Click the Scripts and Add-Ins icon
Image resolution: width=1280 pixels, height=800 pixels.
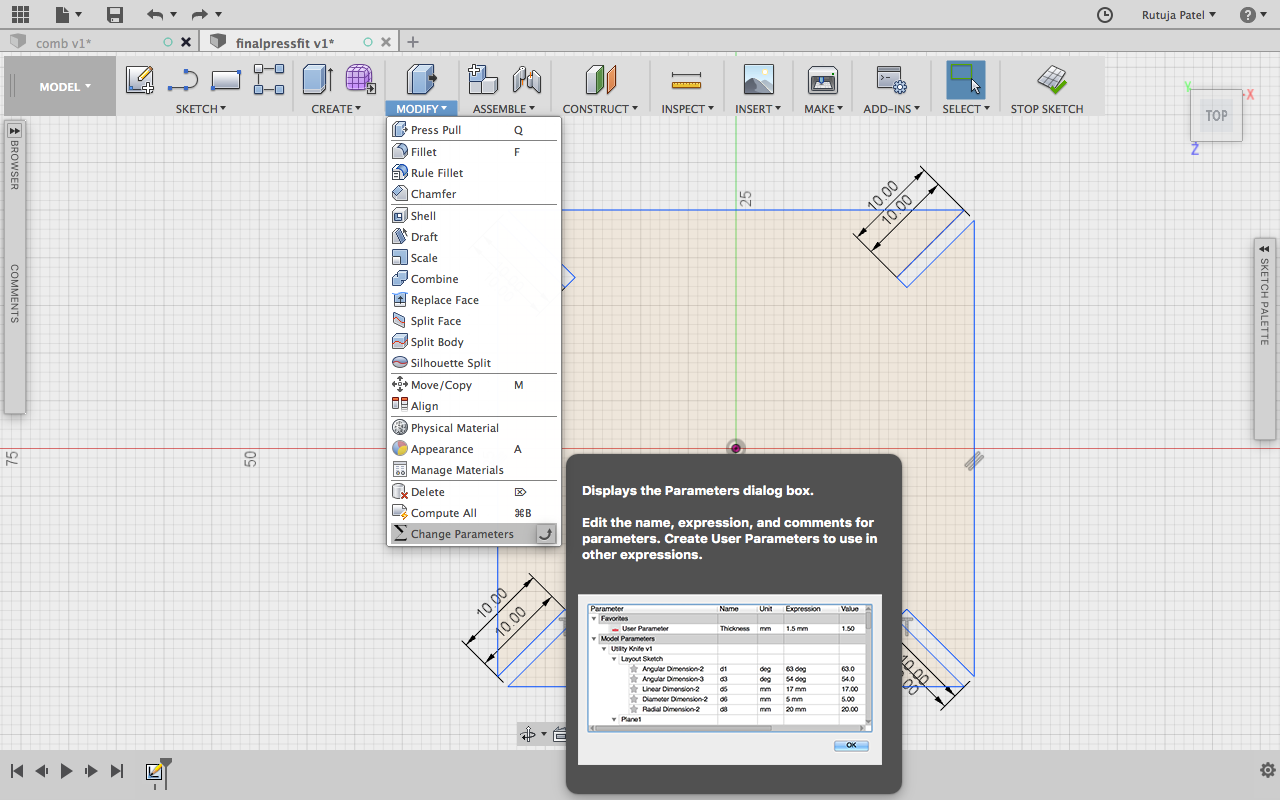point(890,80)
